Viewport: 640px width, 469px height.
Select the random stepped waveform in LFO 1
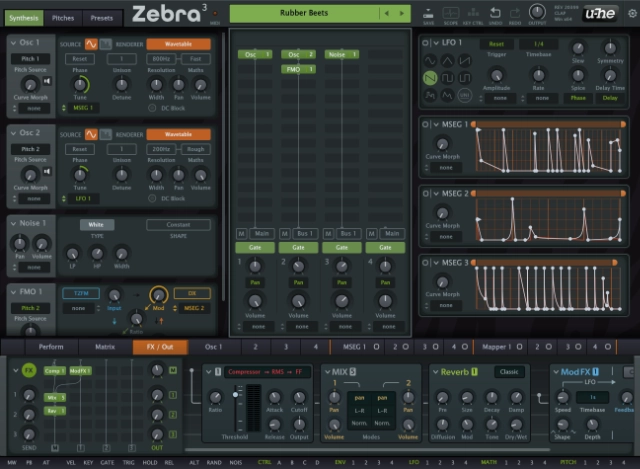(x=430, y=95)
